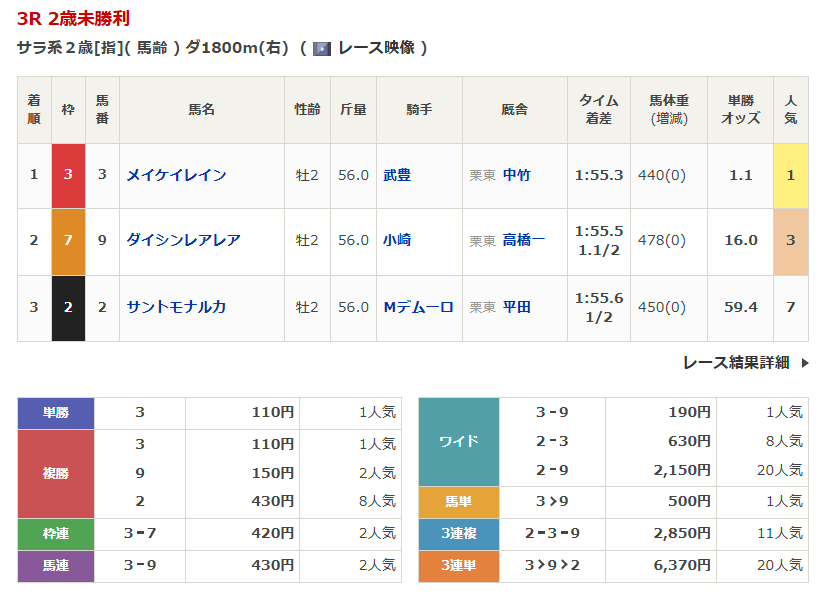This screenshot has width=829, height=594.
Task: Open trainer 高橋一 page
Action: click(x=523, y=240)
